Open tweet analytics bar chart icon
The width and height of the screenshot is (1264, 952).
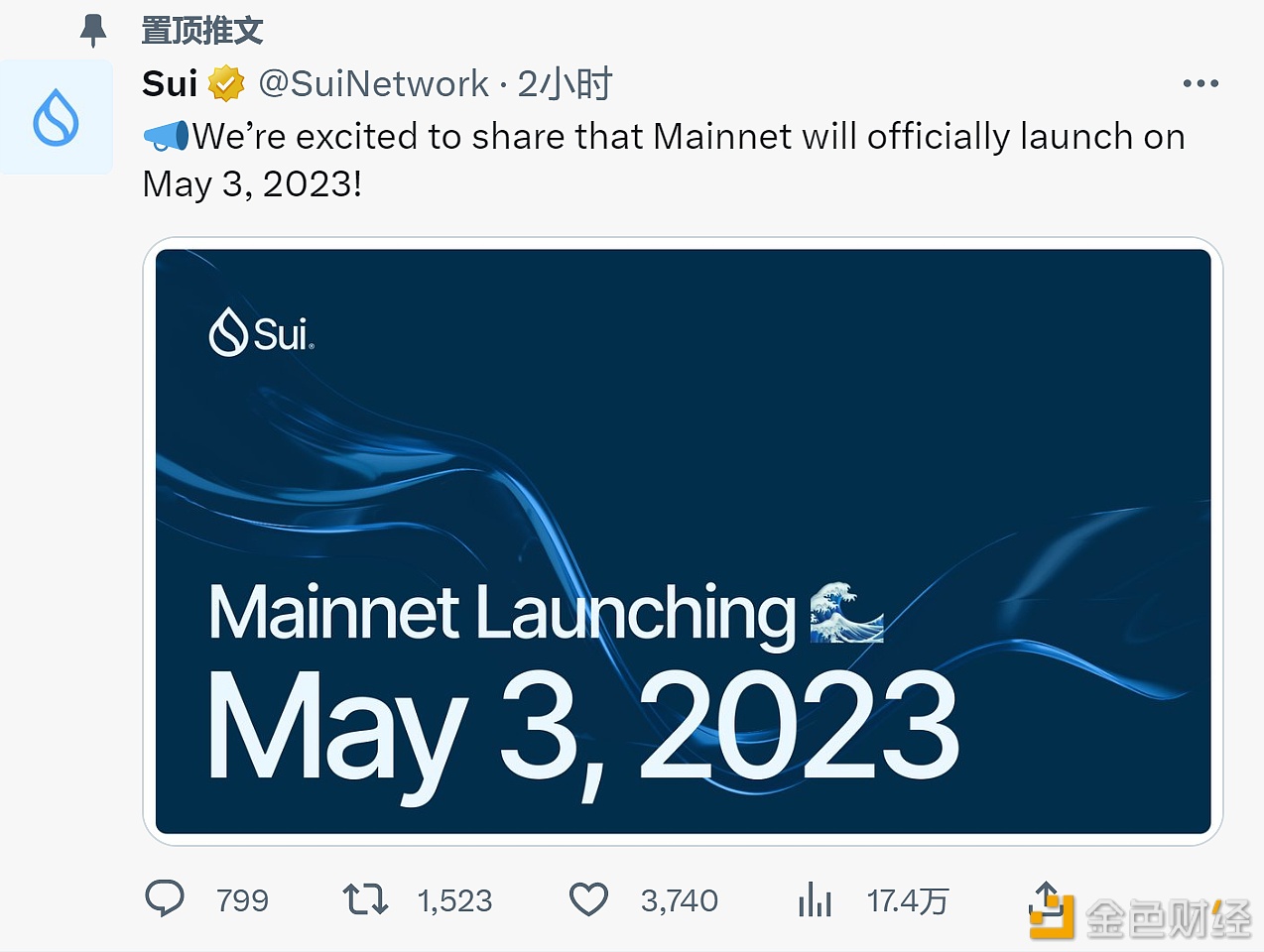coord(815,899)
